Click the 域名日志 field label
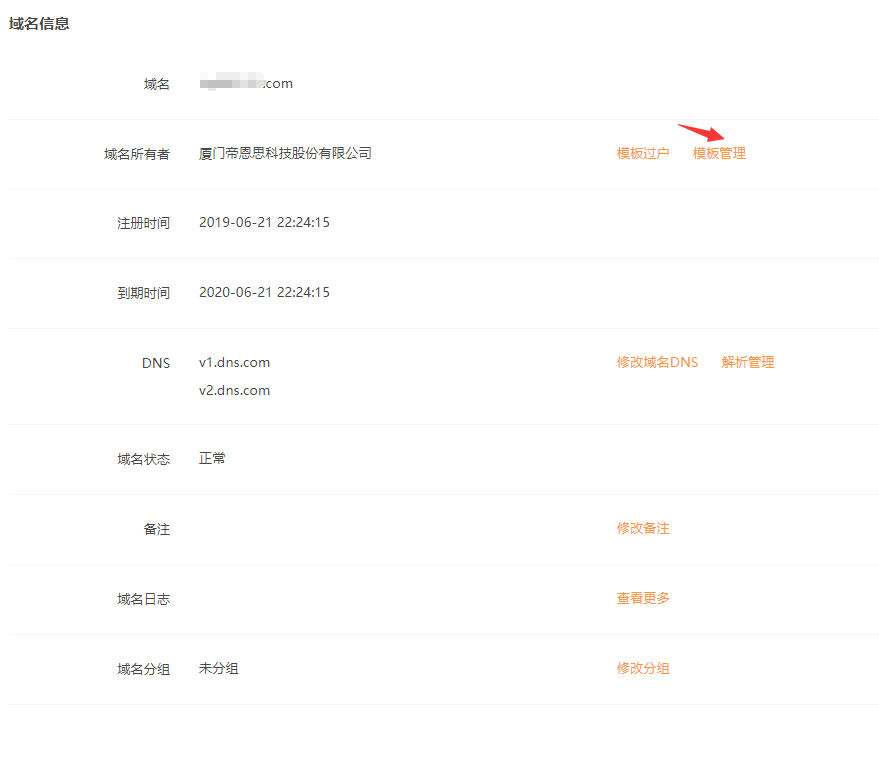Screen dimensions: 879x763 [143, 599]
